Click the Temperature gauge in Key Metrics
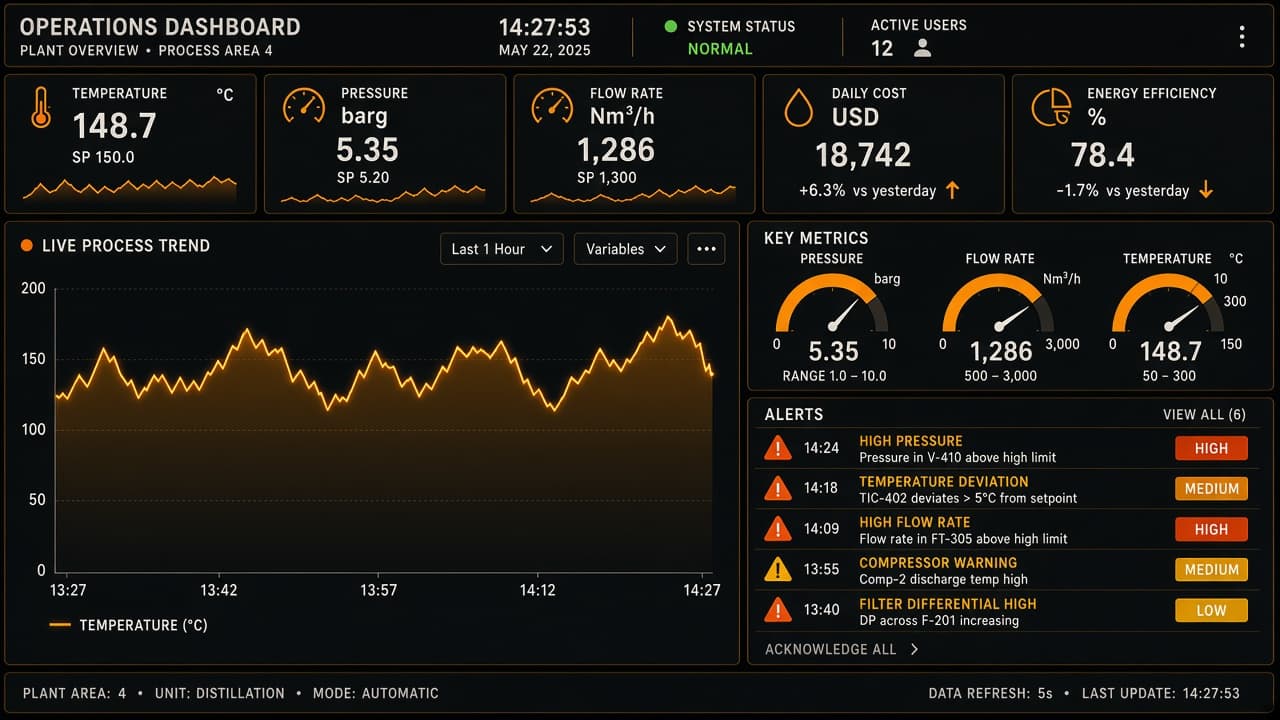Image resolution: width=1280 pixels, height=720 pixels. (x=1168, y=304)
